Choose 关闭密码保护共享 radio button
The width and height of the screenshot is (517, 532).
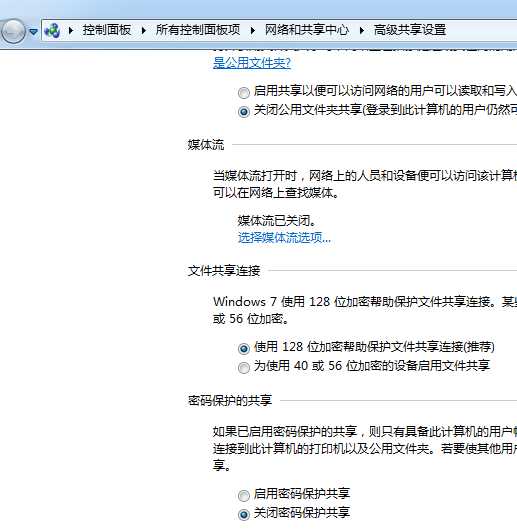tap(244, 515)
